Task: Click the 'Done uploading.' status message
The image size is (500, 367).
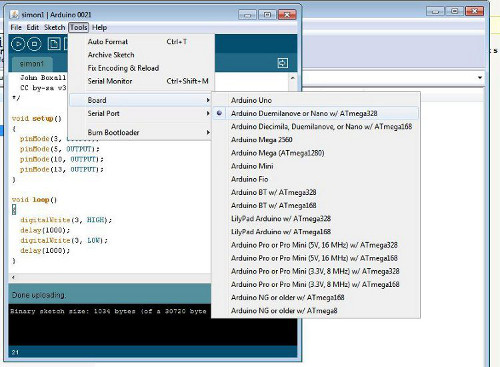Action: 39,295
